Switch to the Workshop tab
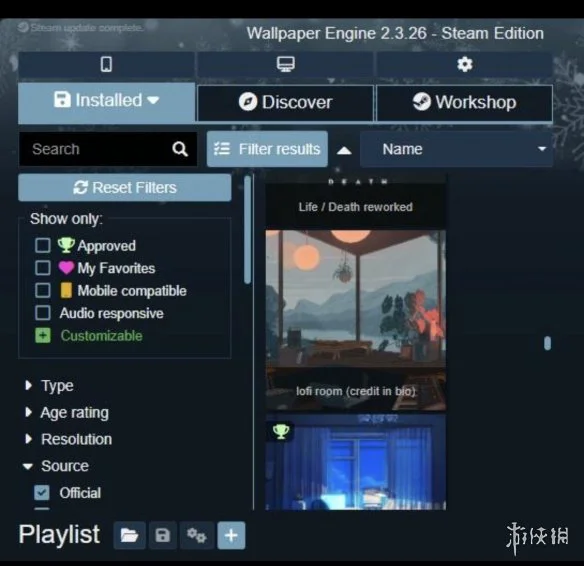The image size is (584, 566). point(464,102)
